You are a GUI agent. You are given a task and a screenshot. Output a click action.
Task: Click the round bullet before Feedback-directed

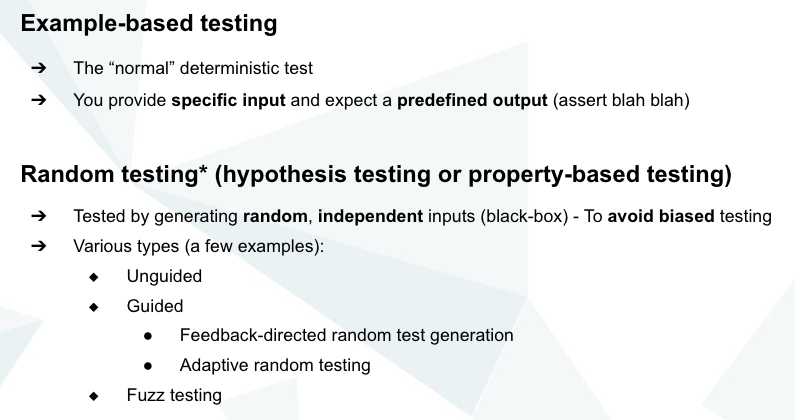pos(148,336)
